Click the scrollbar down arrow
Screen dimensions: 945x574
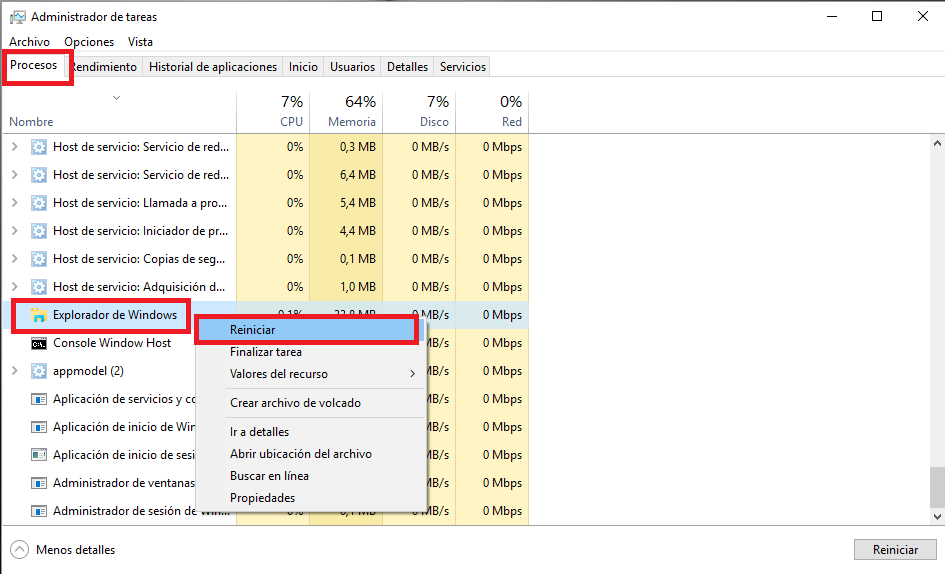[937, 516]
